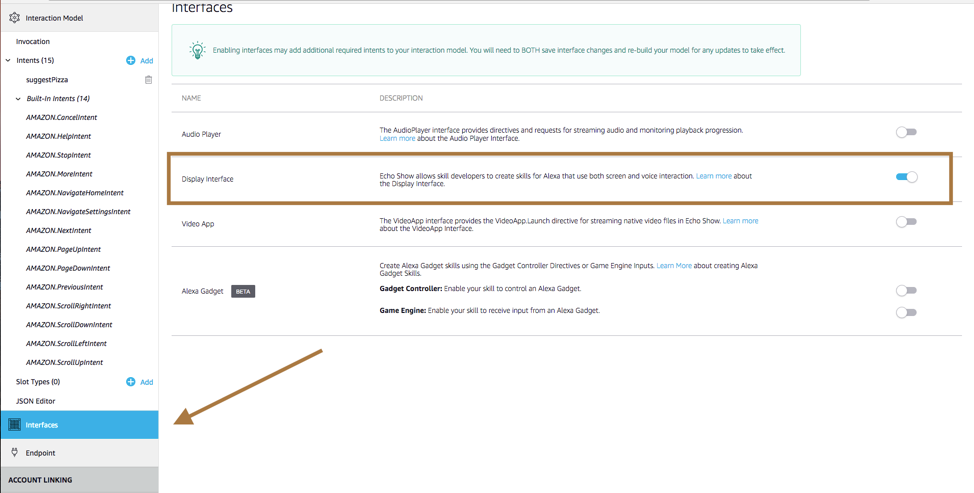Select AMAZON.PageUpIntent in the list
The image size is (974, 493).
point(63,250)
